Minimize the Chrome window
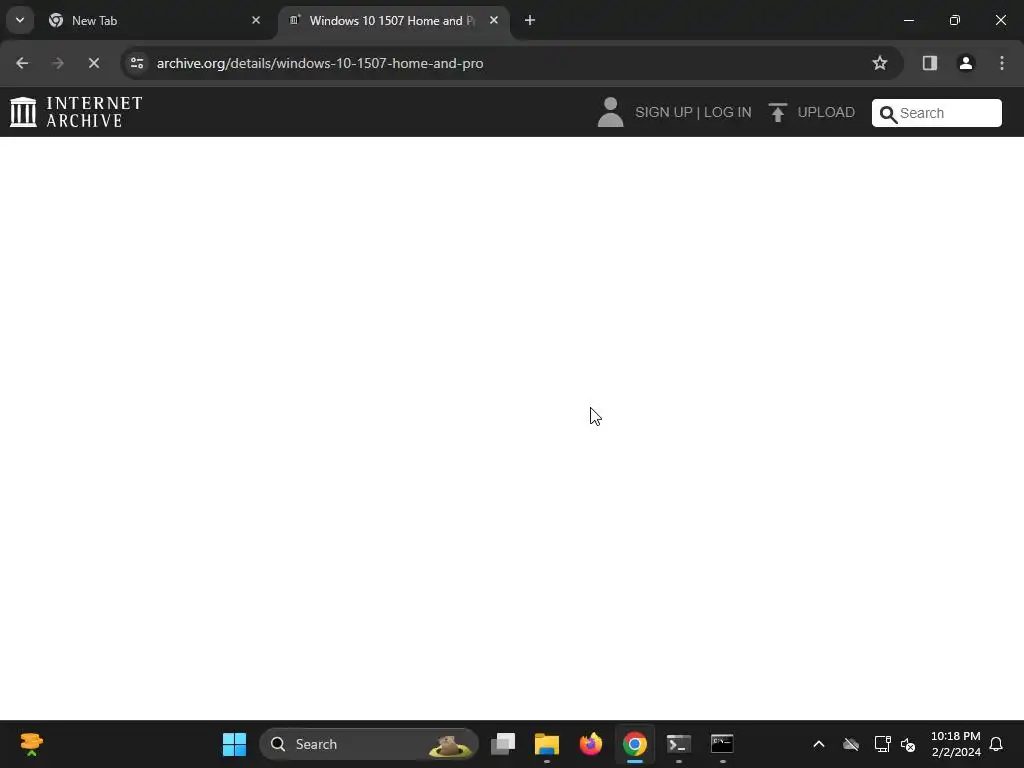 908,20
